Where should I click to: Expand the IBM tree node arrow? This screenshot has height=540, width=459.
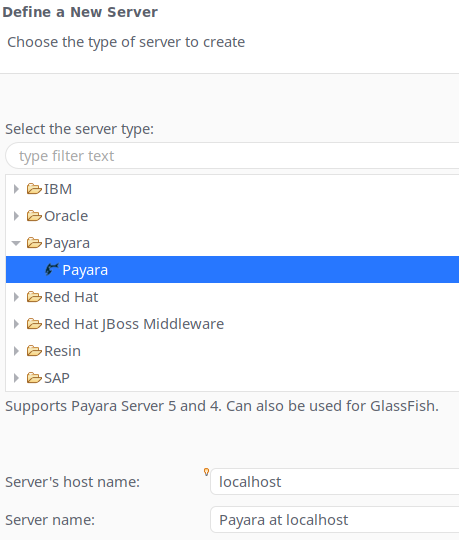pos(16,189)
